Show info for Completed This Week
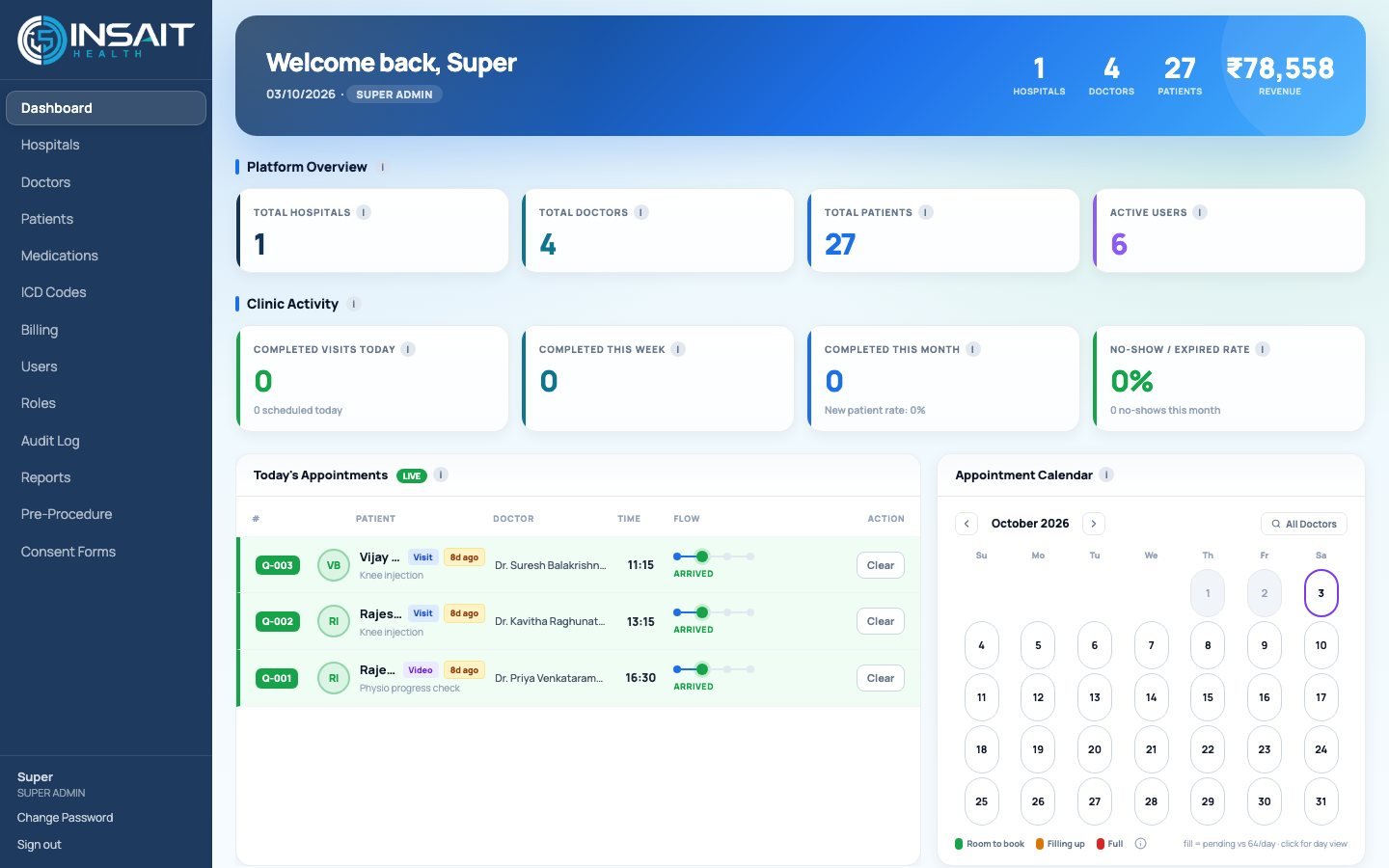 (678, 349)
